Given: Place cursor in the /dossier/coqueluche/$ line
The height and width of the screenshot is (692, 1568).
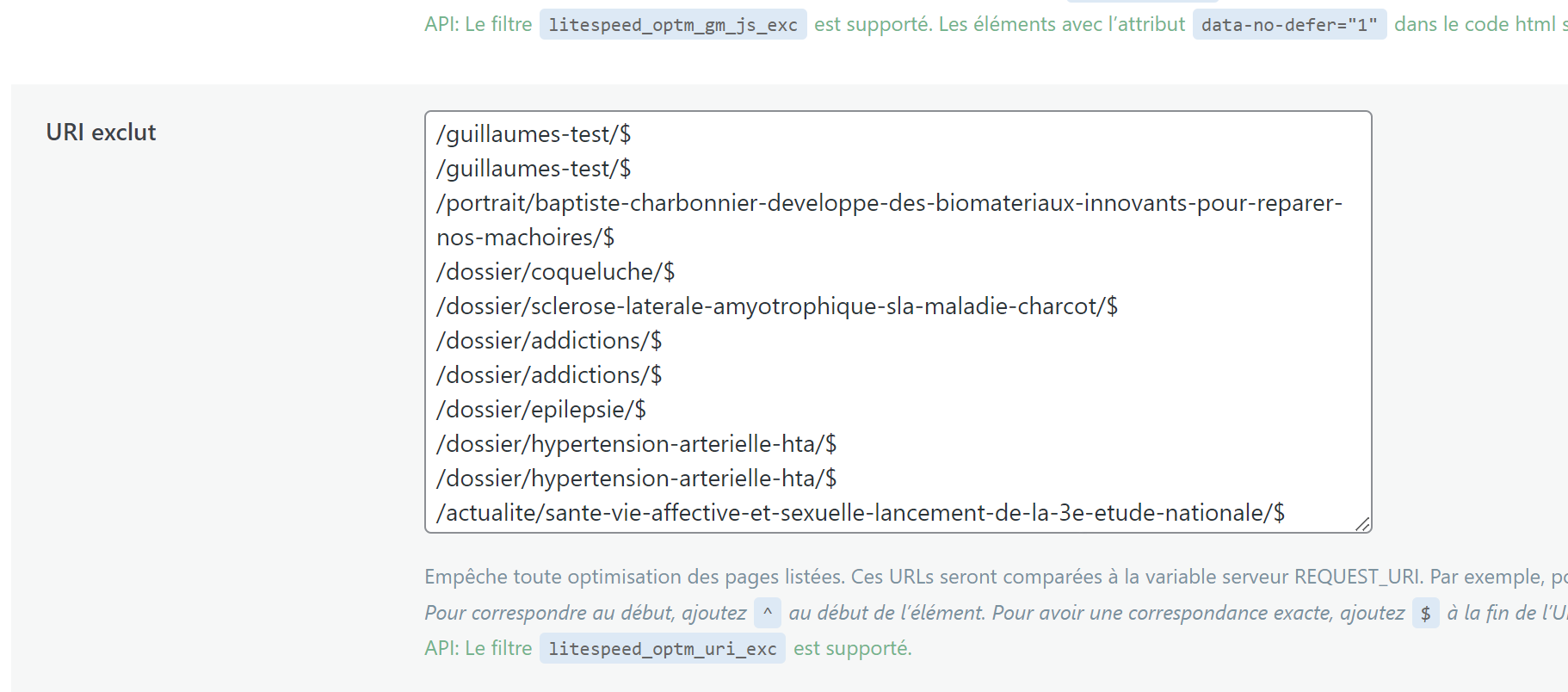Looking at the screenshot, I should click(x=555, y=272).
